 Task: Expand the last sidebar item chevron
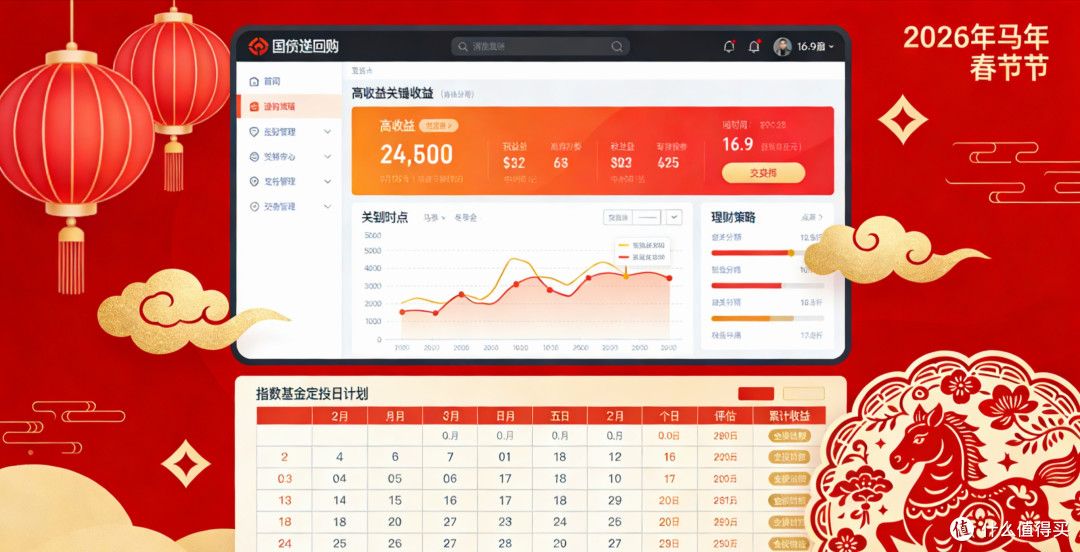tap(327, 206)
